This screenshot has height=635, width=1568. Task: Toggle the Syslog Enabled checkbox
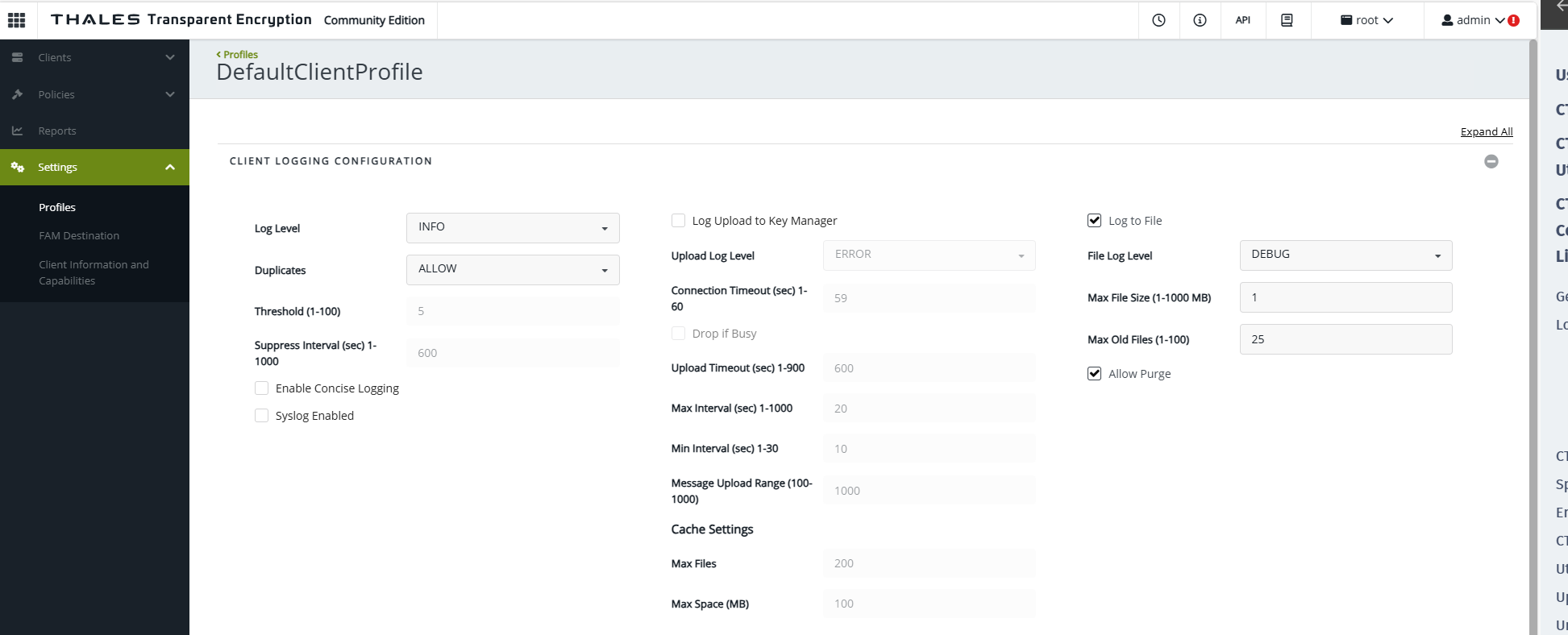(x=262, y=416)
